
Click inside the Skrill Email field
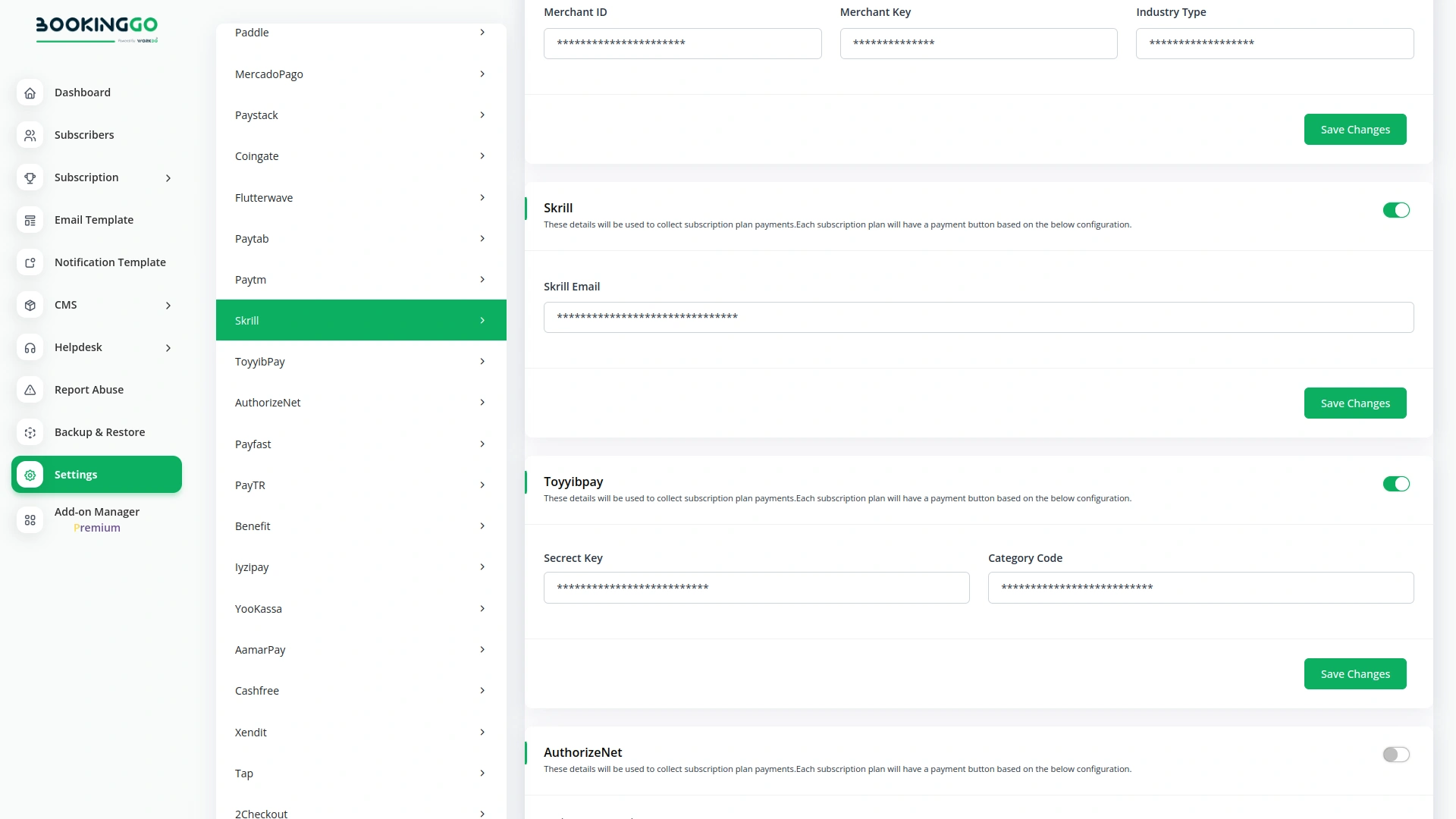pos(977,317)
